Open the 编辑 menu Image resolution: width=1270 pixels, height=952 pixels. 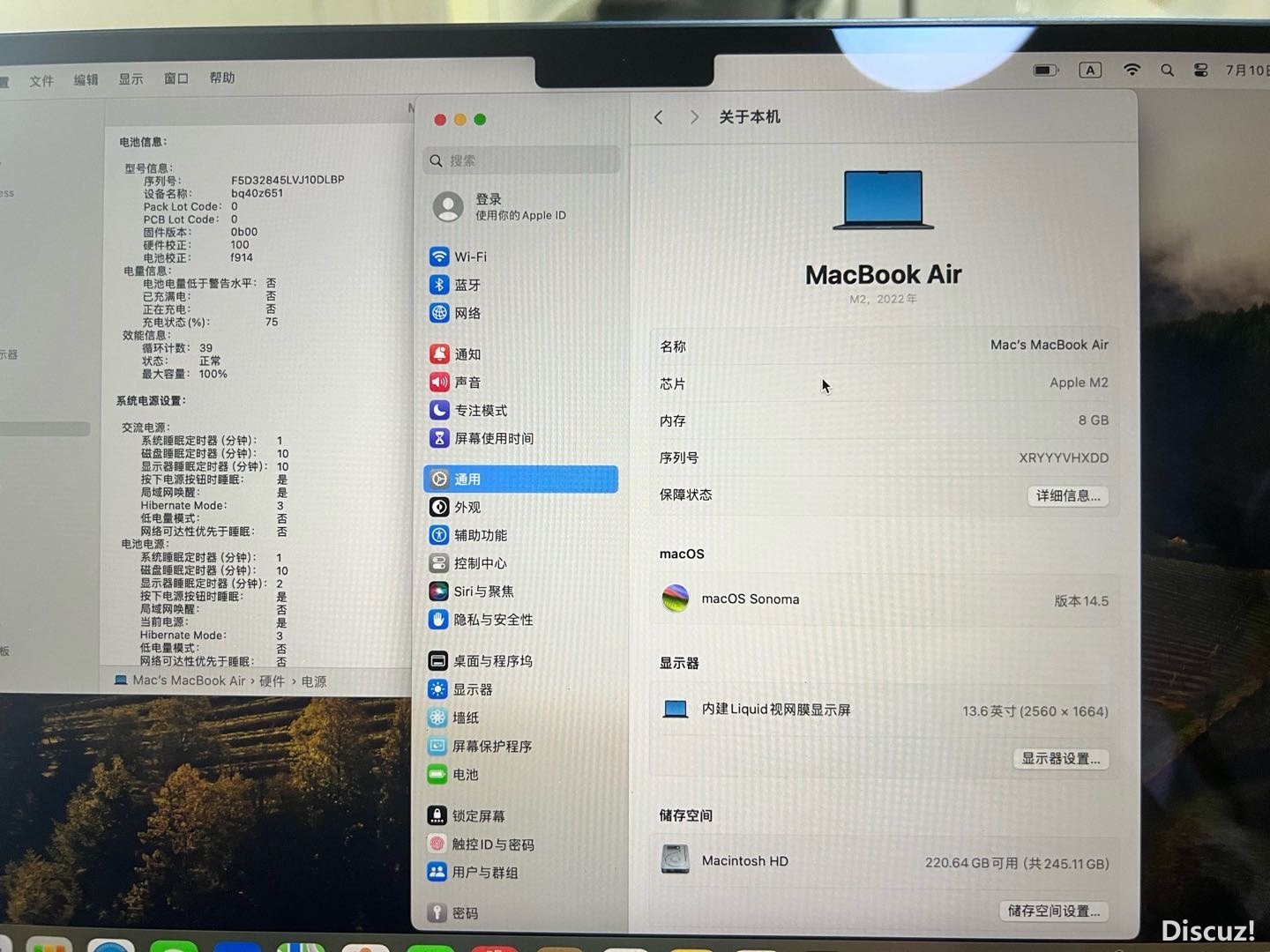tap(86, 80)
